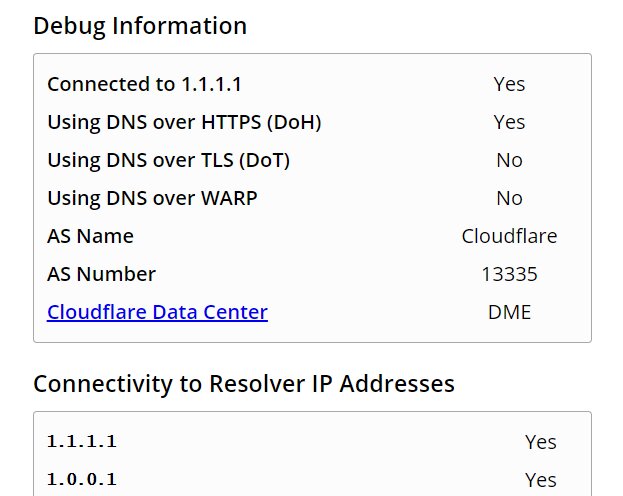Click the Using DNS over WARP label
Image resolution: width=623 pixels, height=496 pixels.
coord(153,198)
